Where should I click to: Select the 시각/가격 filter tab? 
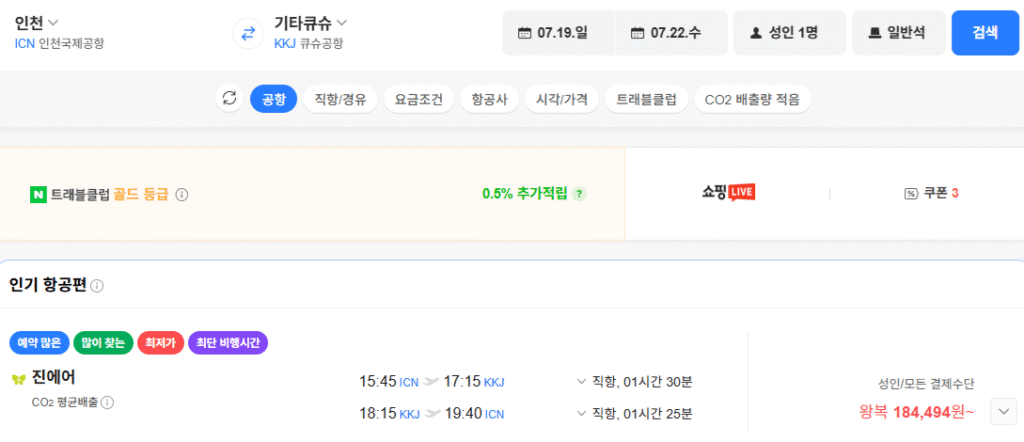pos(562,99)
